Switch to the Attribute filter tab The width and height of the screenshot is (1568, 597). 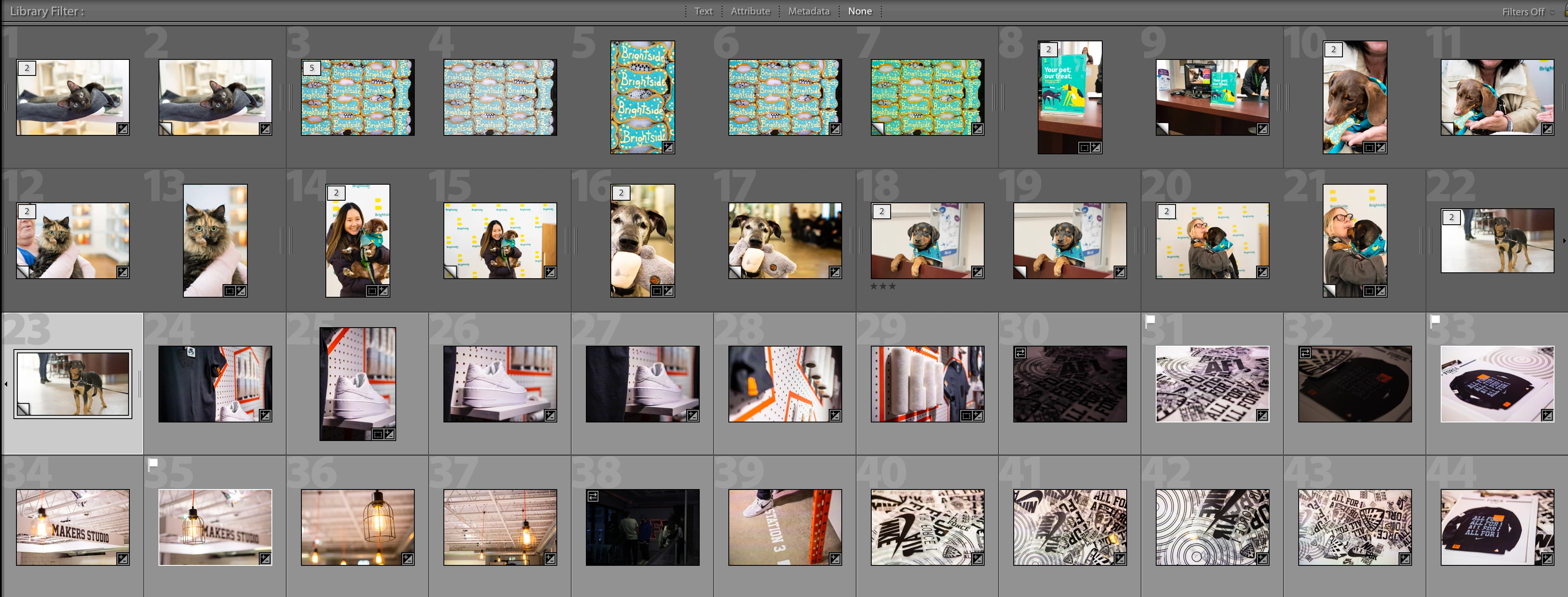tap(750, 11)
